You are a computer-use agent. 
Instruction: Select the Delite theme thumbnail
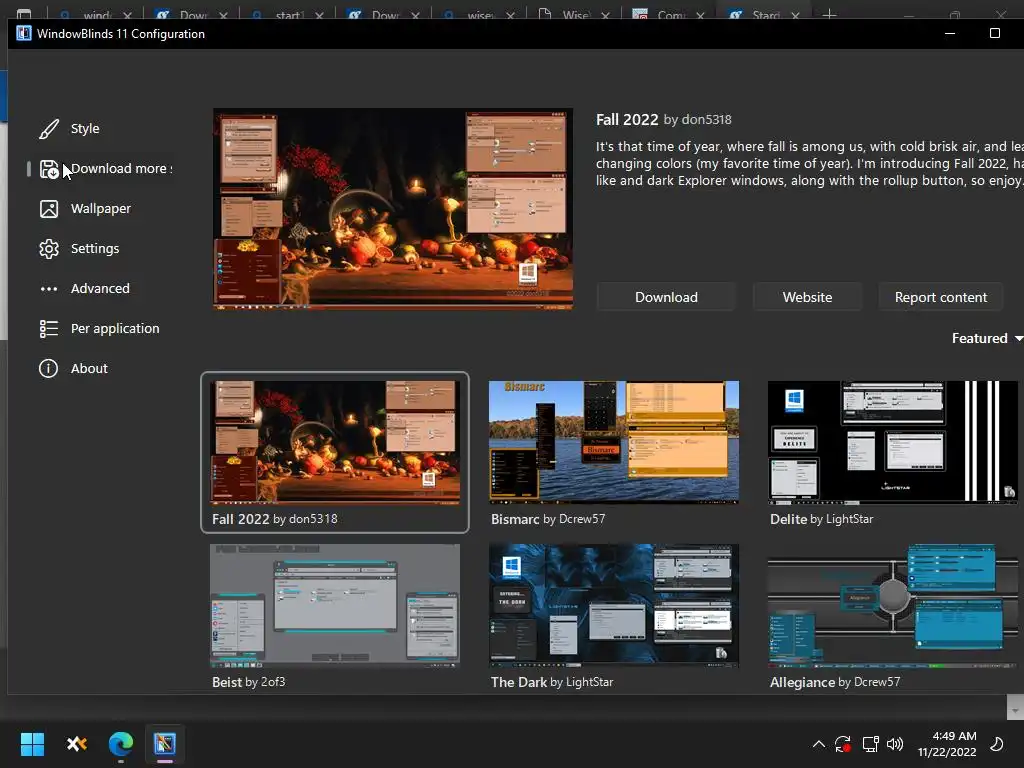tap(893, 442)
